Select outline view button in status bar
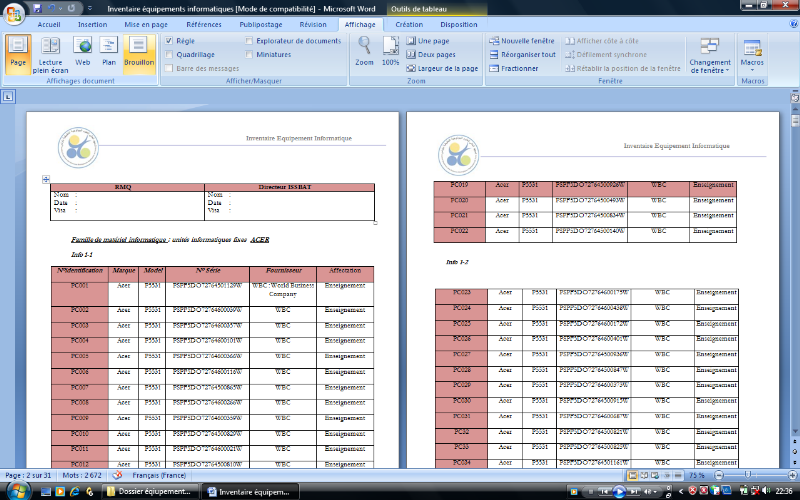The image size is (800, 500). pyautogui.click(x=666, y=476)
